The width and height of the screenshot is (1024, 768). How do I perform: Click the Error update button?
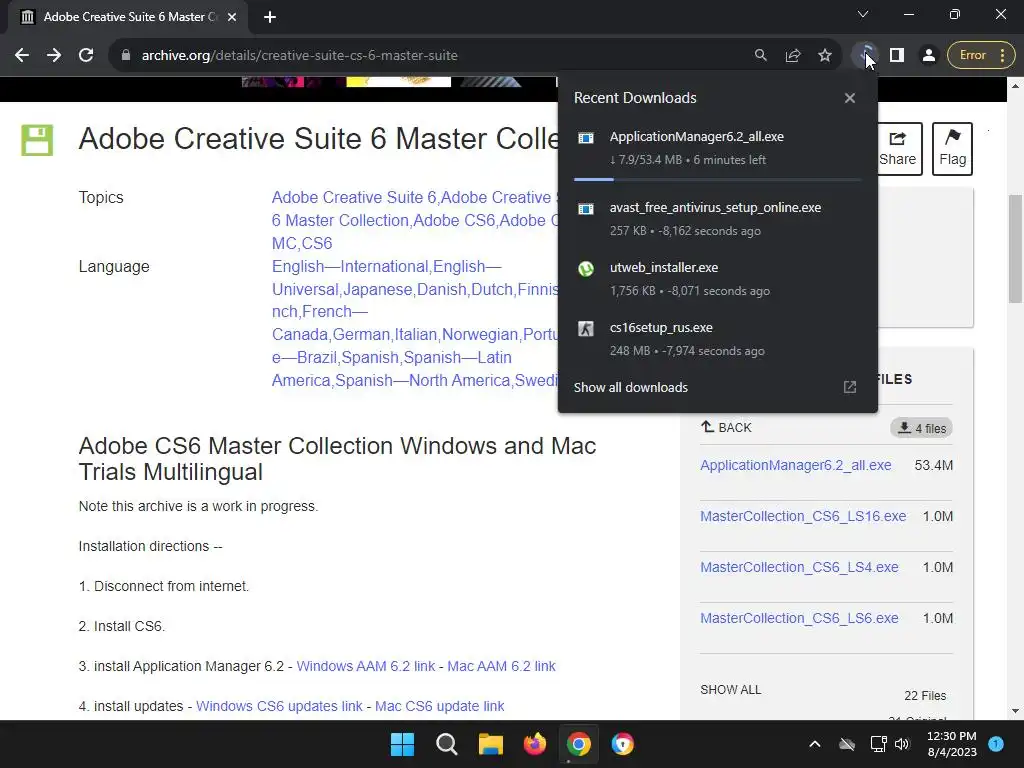[x=980, y=56]
